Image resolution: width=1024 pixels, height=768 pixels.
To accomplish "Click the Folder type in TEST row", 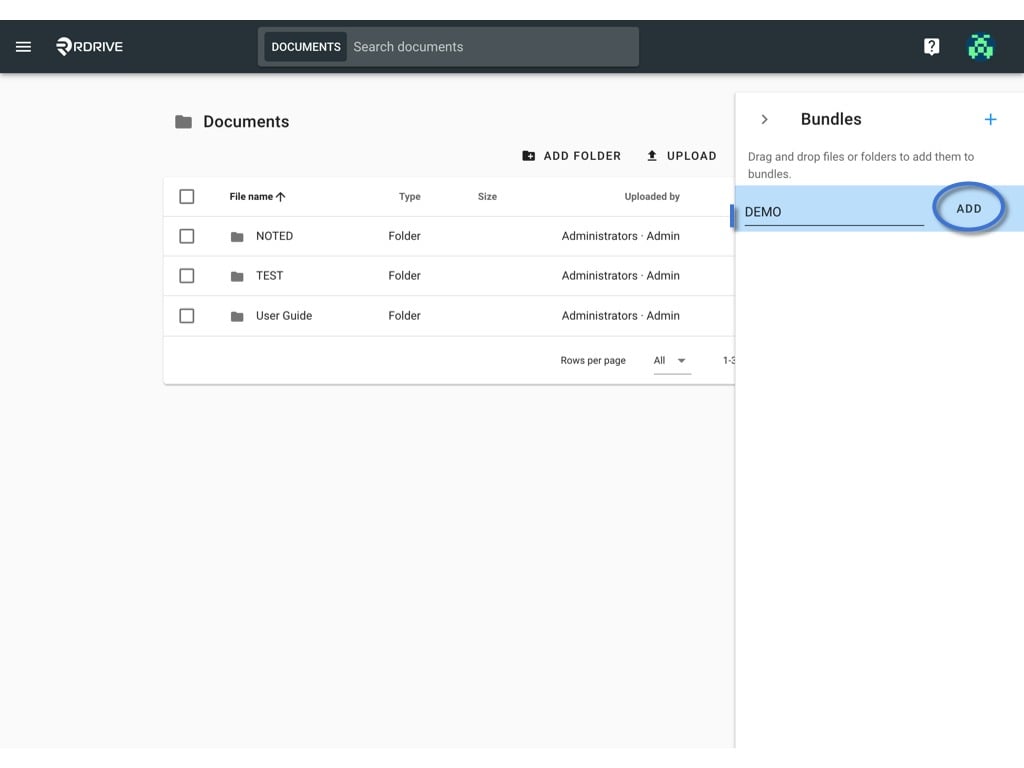I will pyautogui.click(x=404, y=276).
